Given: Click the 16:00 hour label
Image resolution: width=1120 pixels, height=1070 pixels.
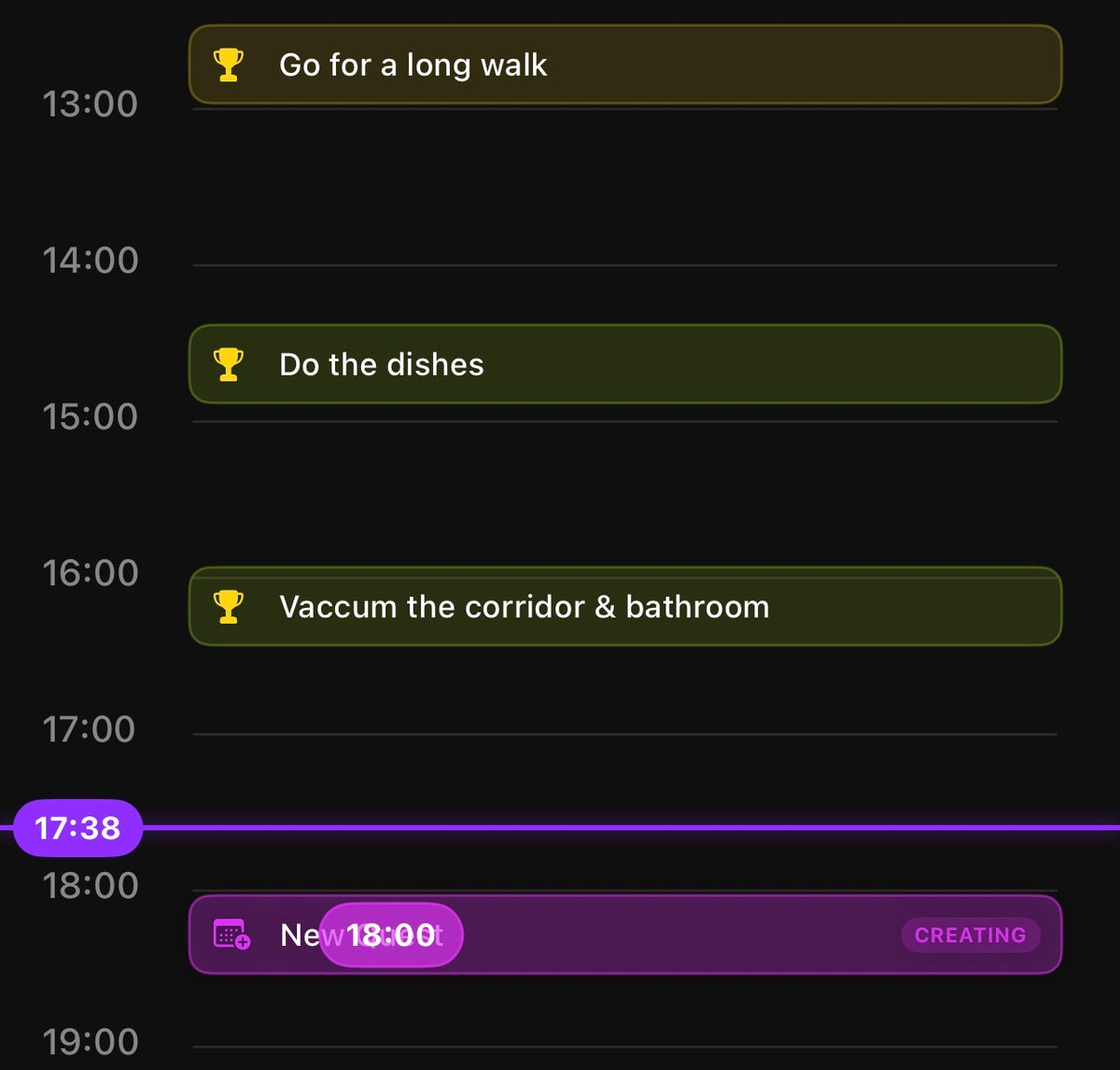Looking at the screenshot, I should 90,572.
